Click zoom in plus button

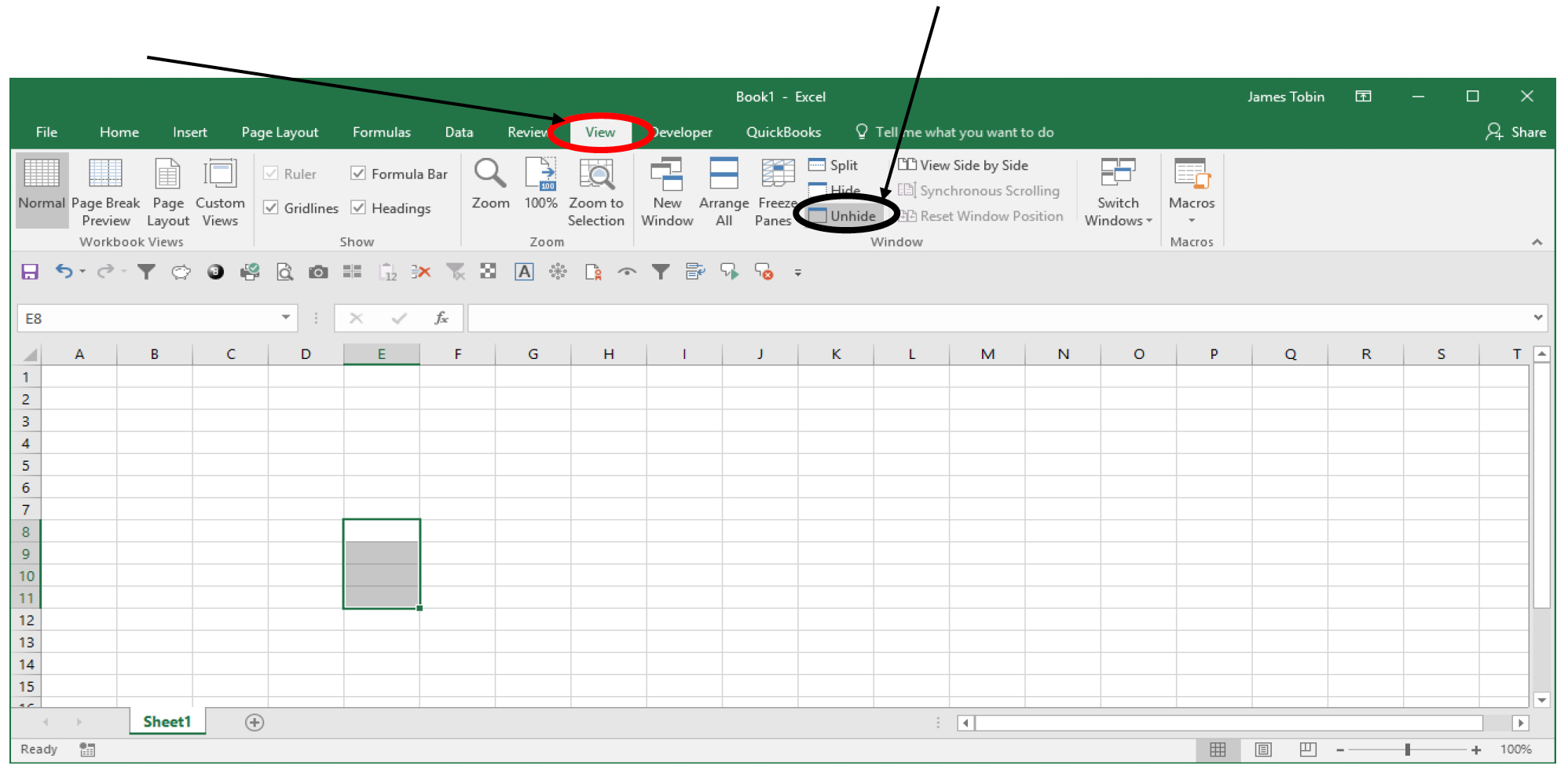[x=1476, y=749]
